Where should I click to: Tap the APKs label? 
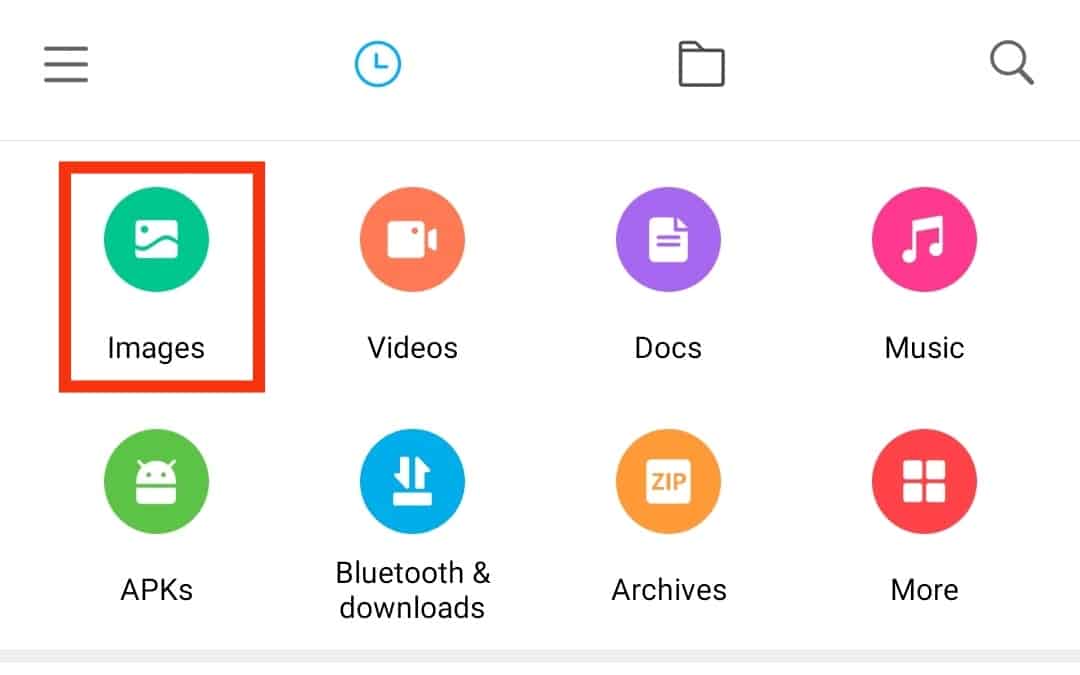click(156, 590)
